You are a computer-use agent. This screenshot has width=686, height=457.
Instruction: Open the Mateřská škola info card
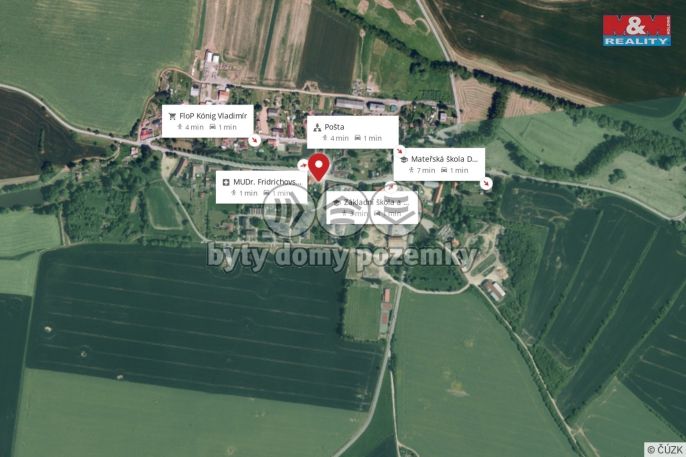point(439,164)
